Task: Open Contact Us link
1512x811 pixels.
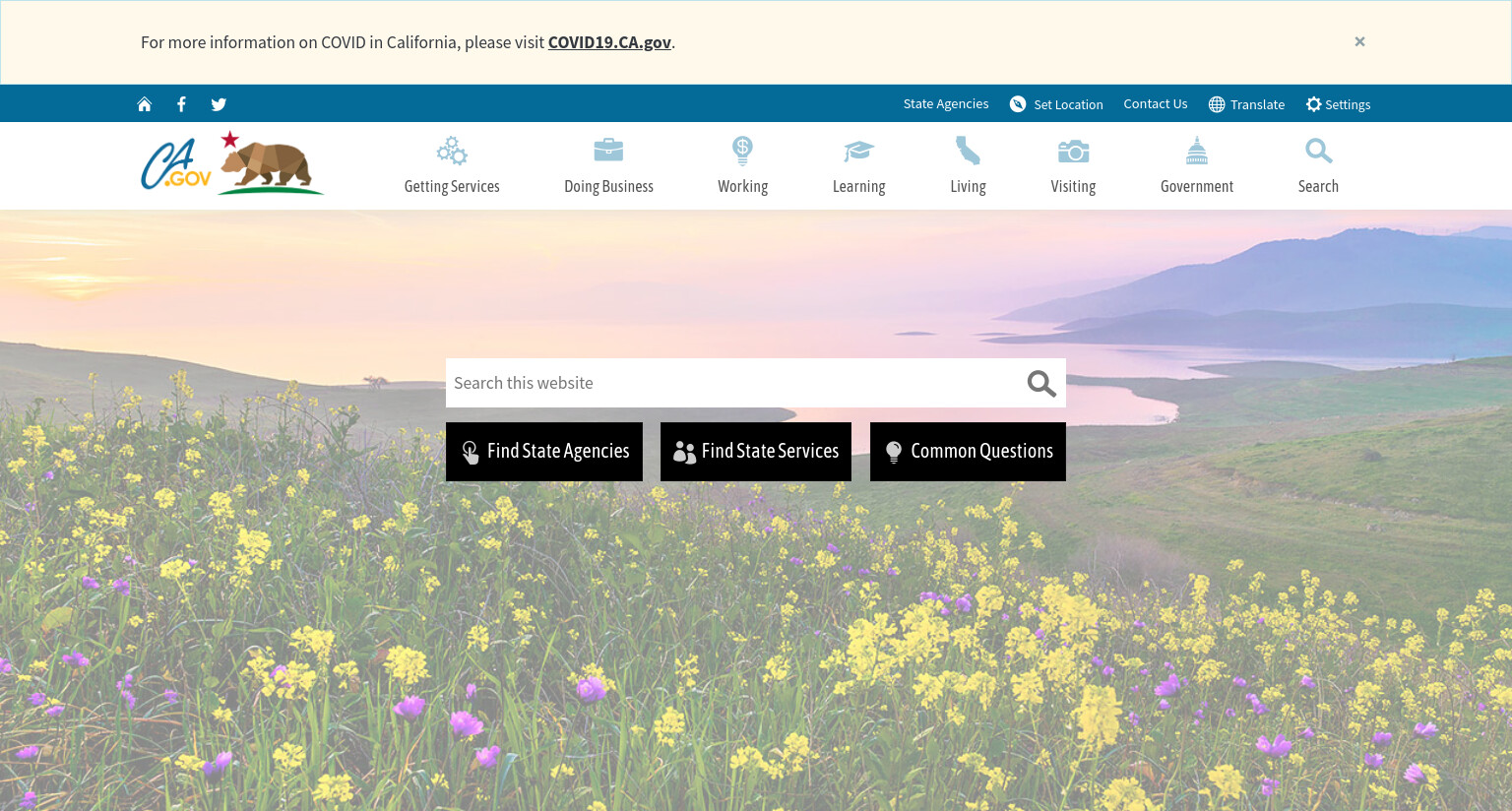Action: (1156, 103)
